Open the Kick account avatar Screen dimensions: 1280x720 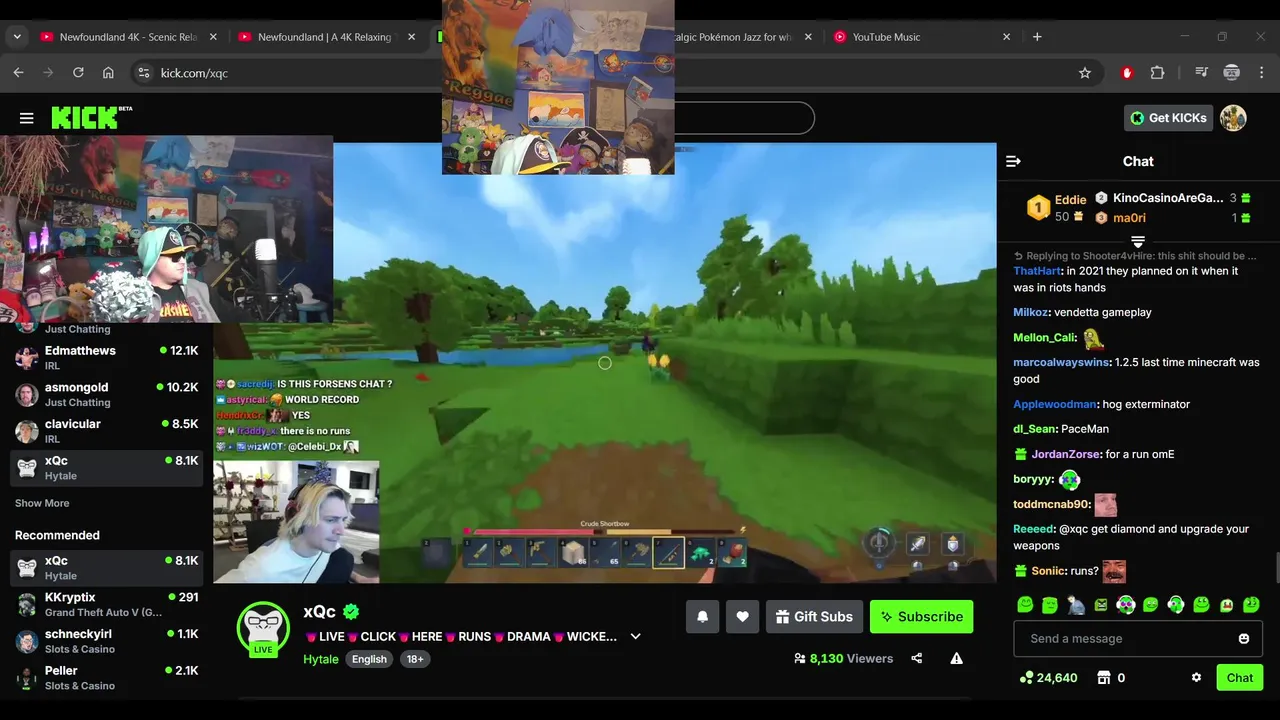click(x=1233, y=118)
